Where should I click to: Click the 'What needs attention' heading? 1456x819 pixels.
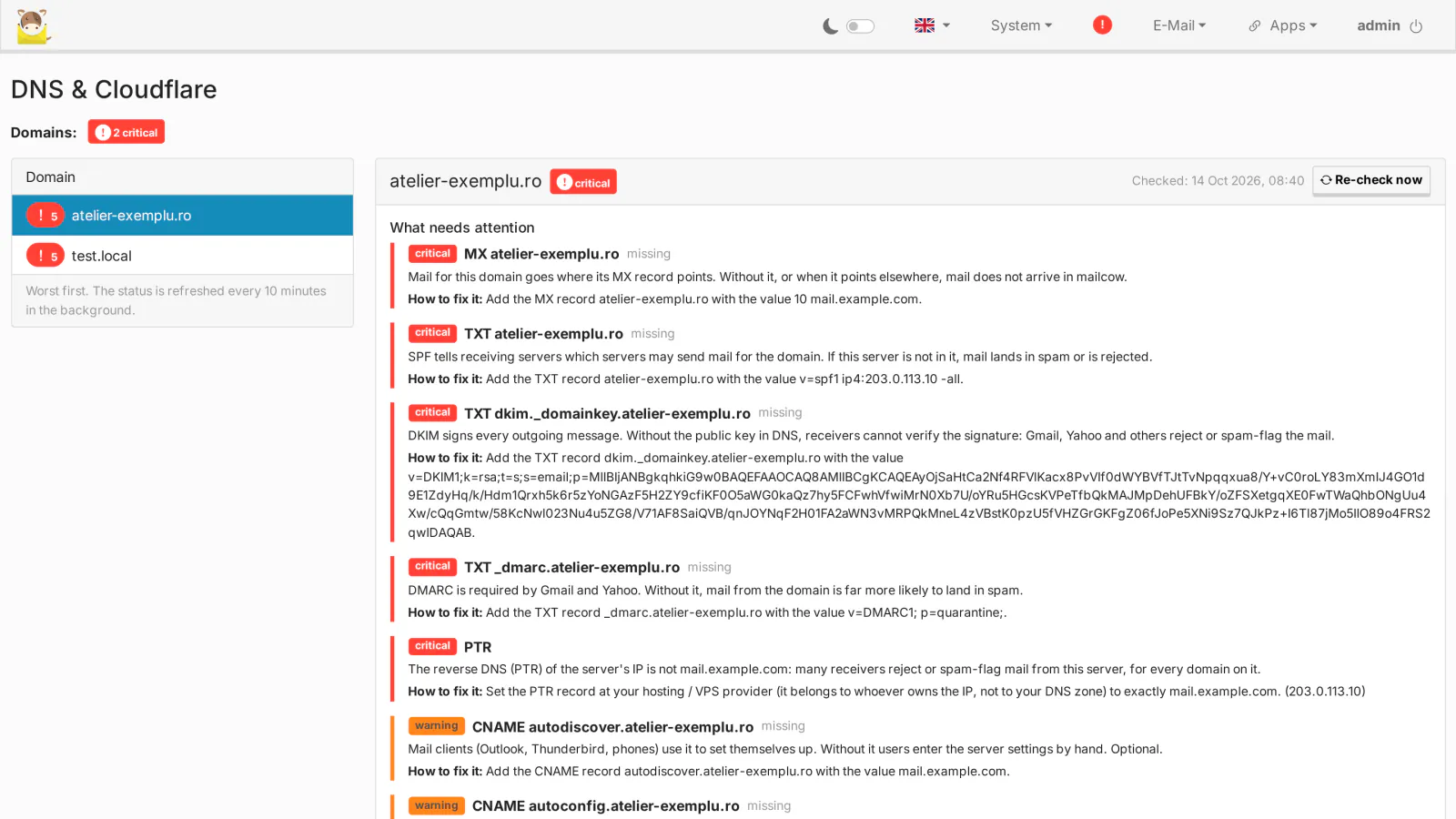(x=462, y=227)
